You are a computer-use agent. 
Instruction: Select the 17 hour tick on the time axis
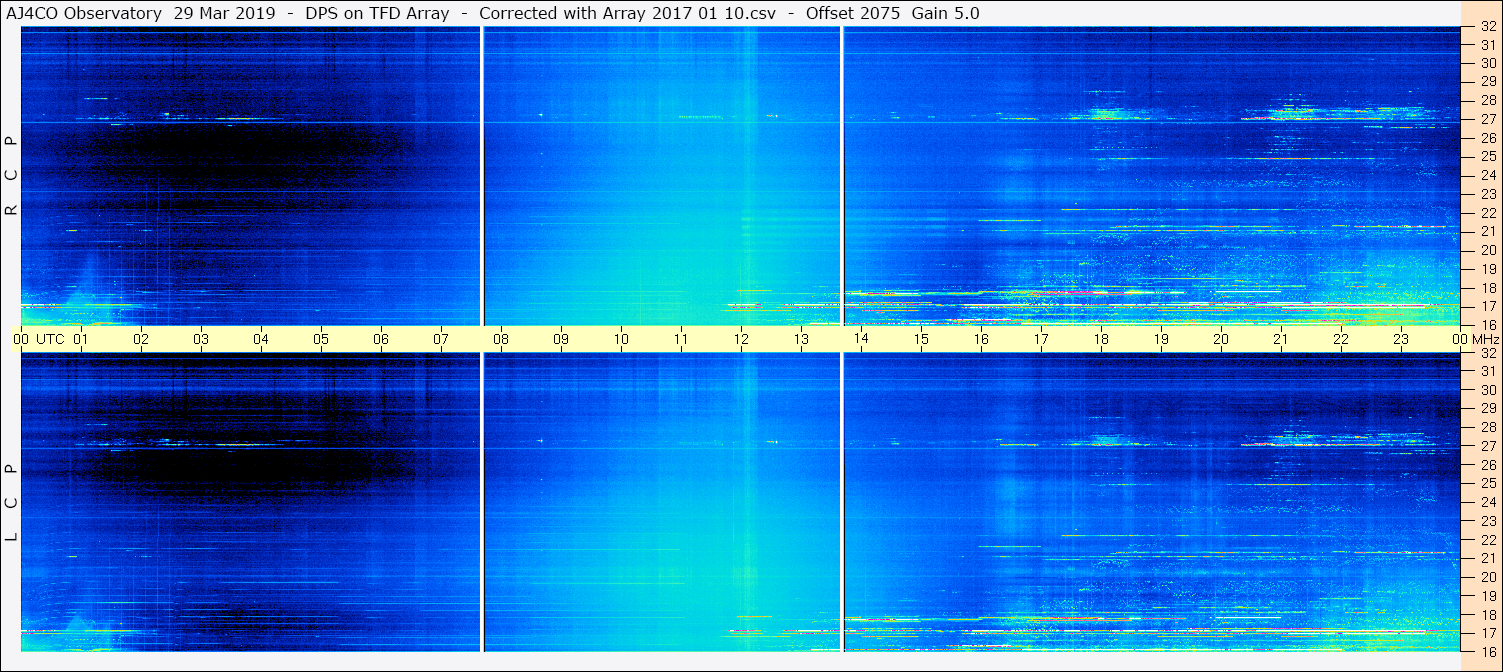[1041, 339]
